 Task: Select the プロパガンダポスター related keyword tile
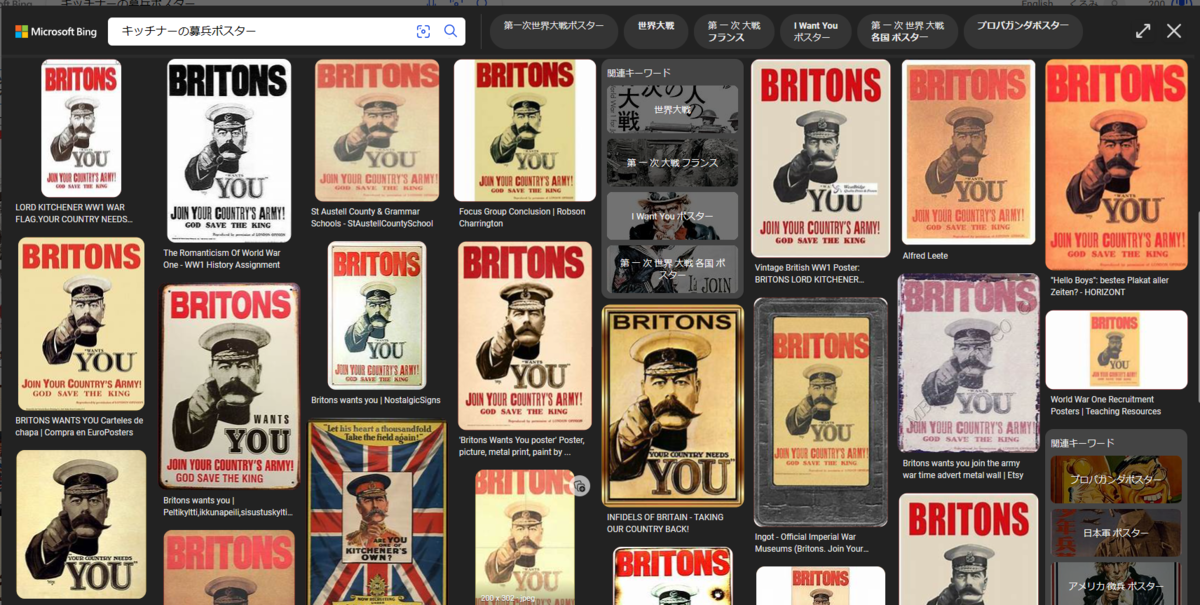[x=1116, y=480]
